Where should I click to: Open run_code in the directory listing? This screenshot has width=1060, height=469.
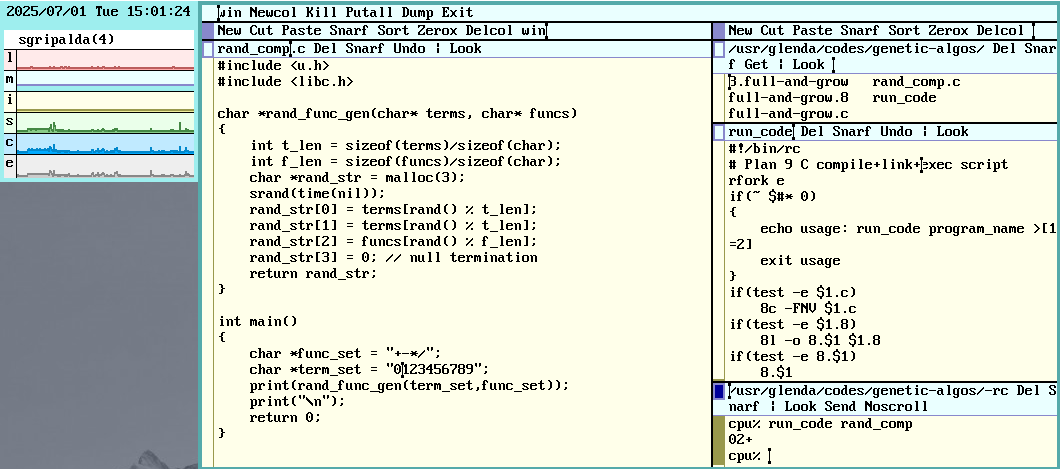pyautogui.click(x=905, y=98)
